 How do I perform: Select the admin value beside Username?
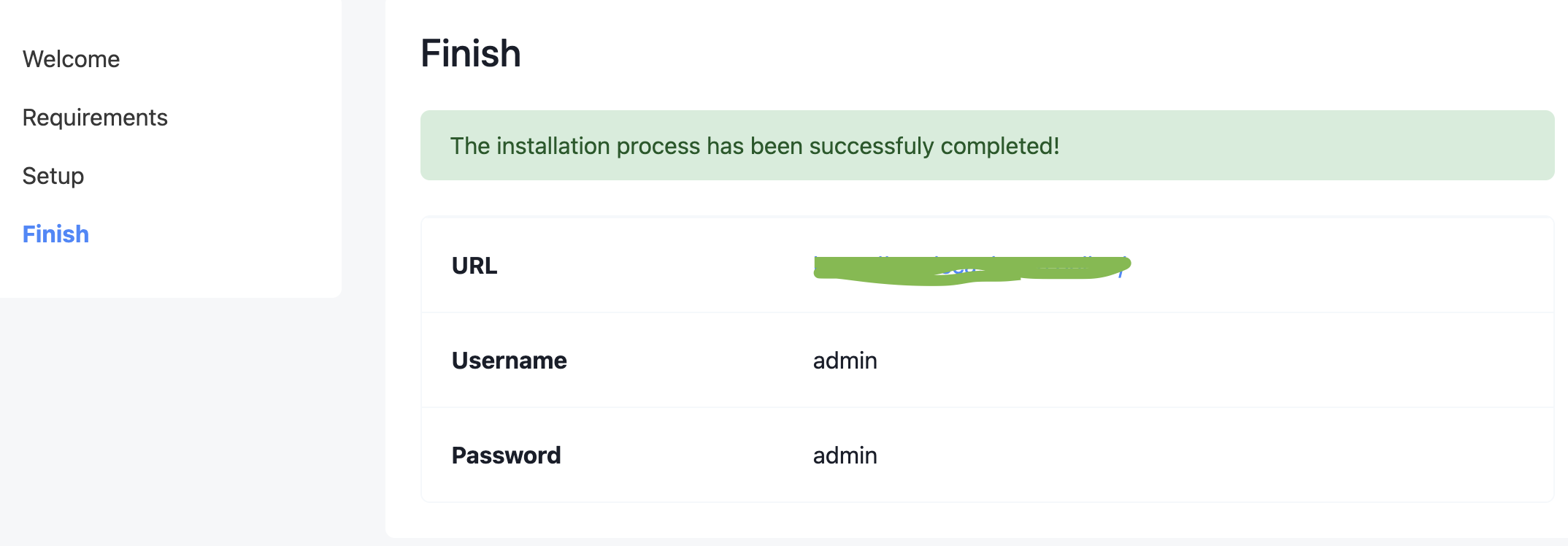point(845,361)
